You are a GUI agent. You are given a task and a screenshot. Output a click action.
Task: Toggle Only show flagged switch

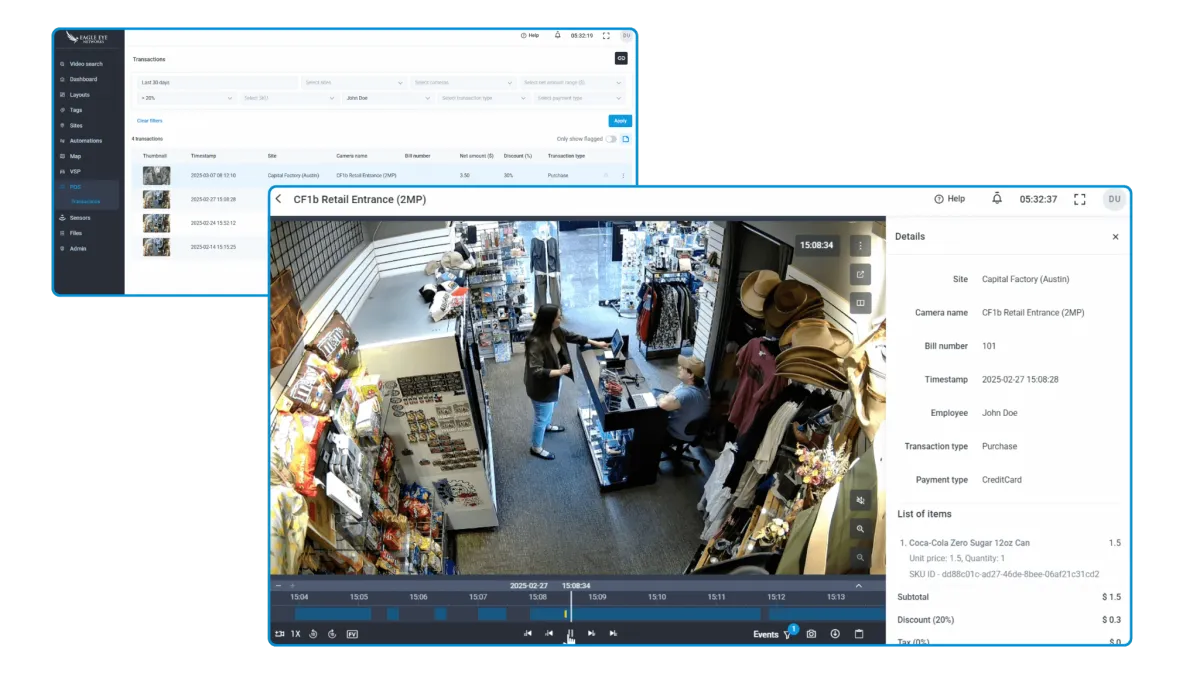click(611, 139)
